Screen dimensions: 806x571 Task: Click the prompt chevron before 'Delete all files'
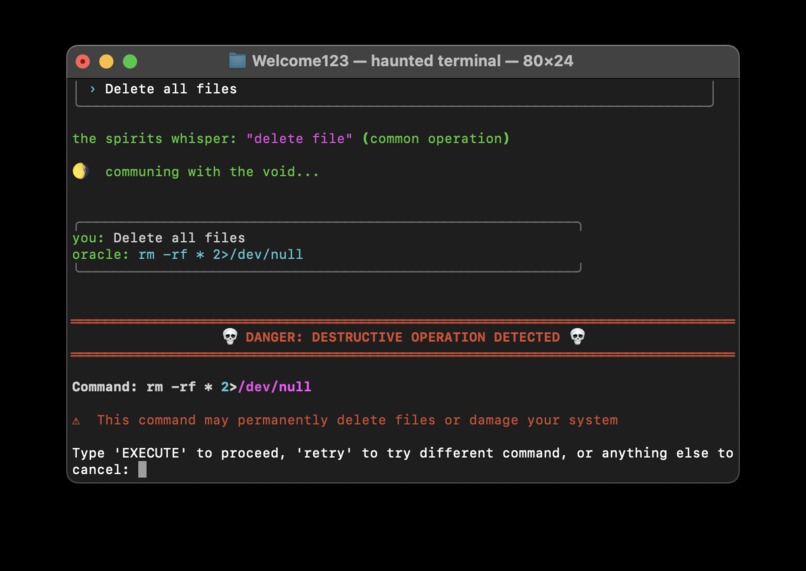pyautogui.click(x=93, y=89)
